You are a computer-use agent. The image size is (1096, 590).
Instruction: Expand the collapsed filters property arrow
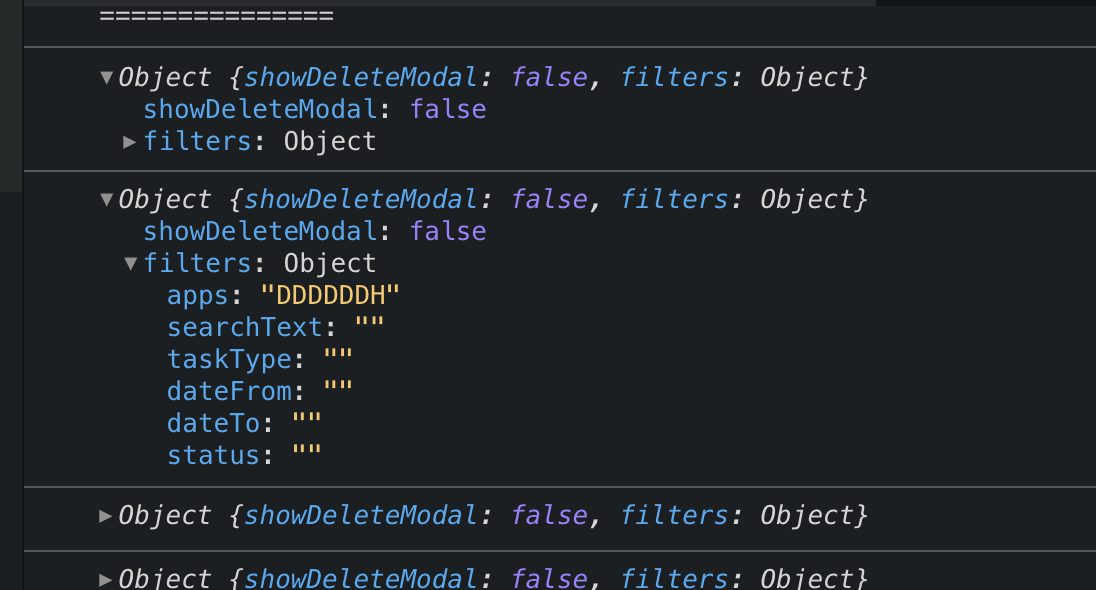click(x=129, y=142)
